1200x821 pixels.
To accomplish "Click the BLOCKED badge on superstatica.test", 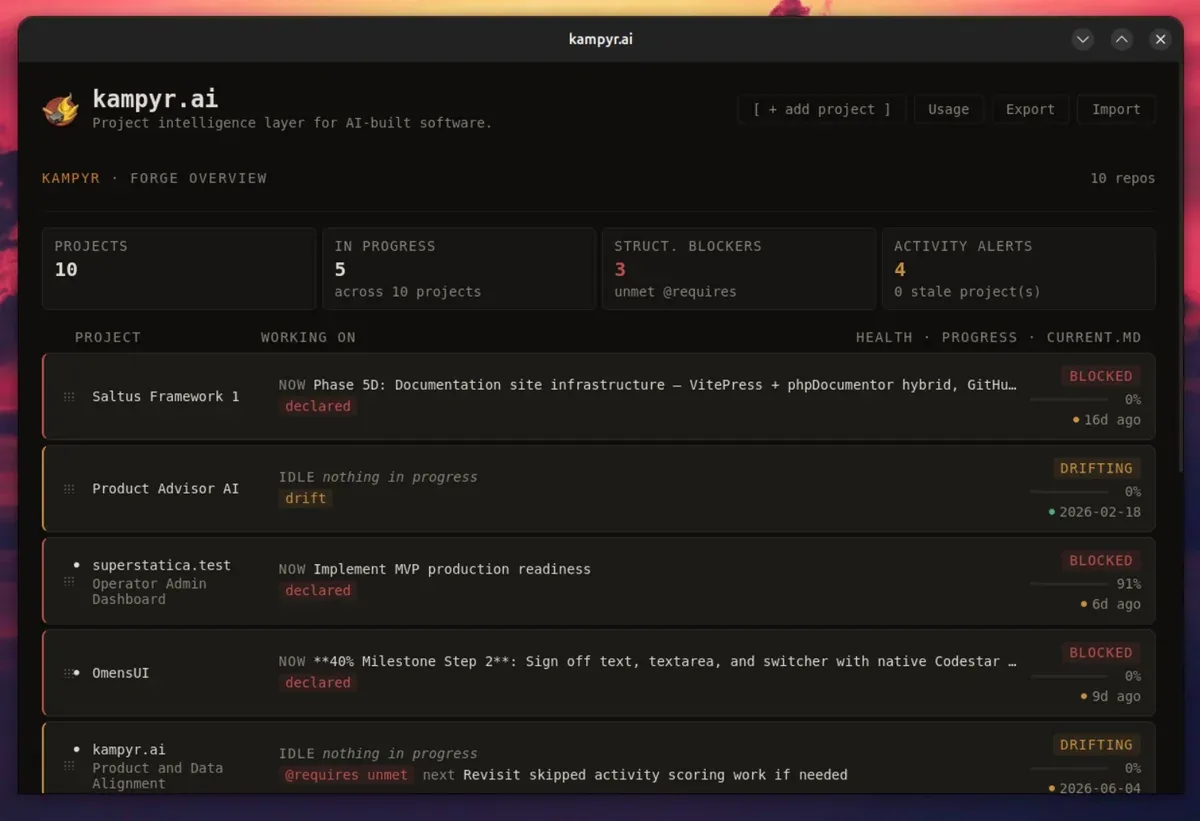I will pyautogui.click(x=1100, y=560).
